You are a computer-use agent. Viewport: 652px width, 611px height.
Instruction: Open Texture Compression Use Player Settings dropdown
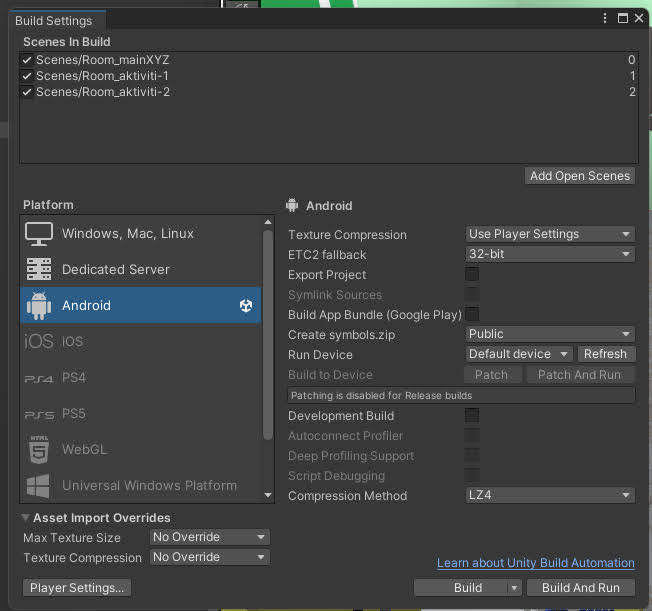pos(550,234)
